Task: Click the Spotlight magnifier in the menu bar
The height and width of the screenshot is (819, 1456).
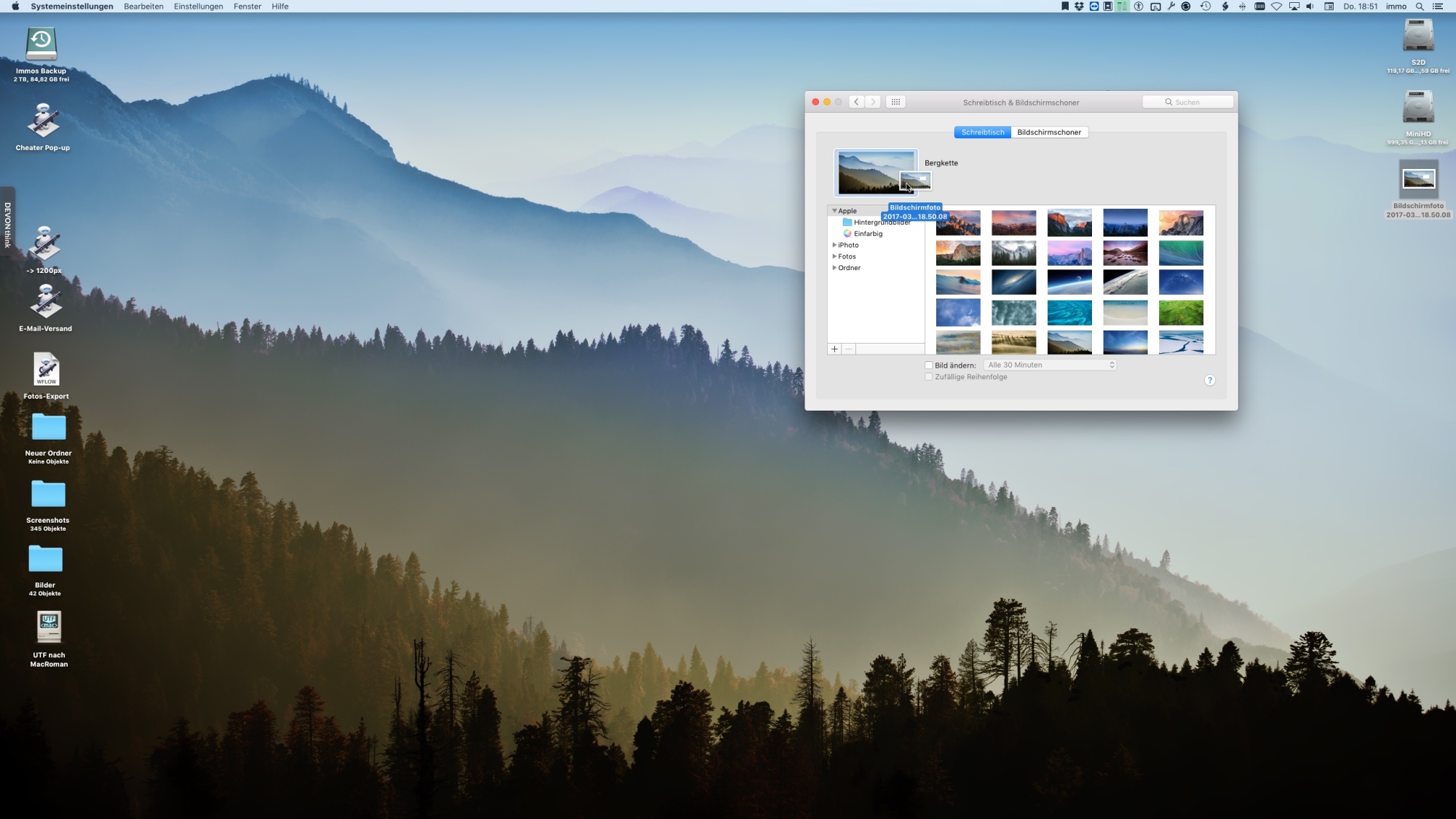Action: pyautogui.click(x=1419, y=7)
